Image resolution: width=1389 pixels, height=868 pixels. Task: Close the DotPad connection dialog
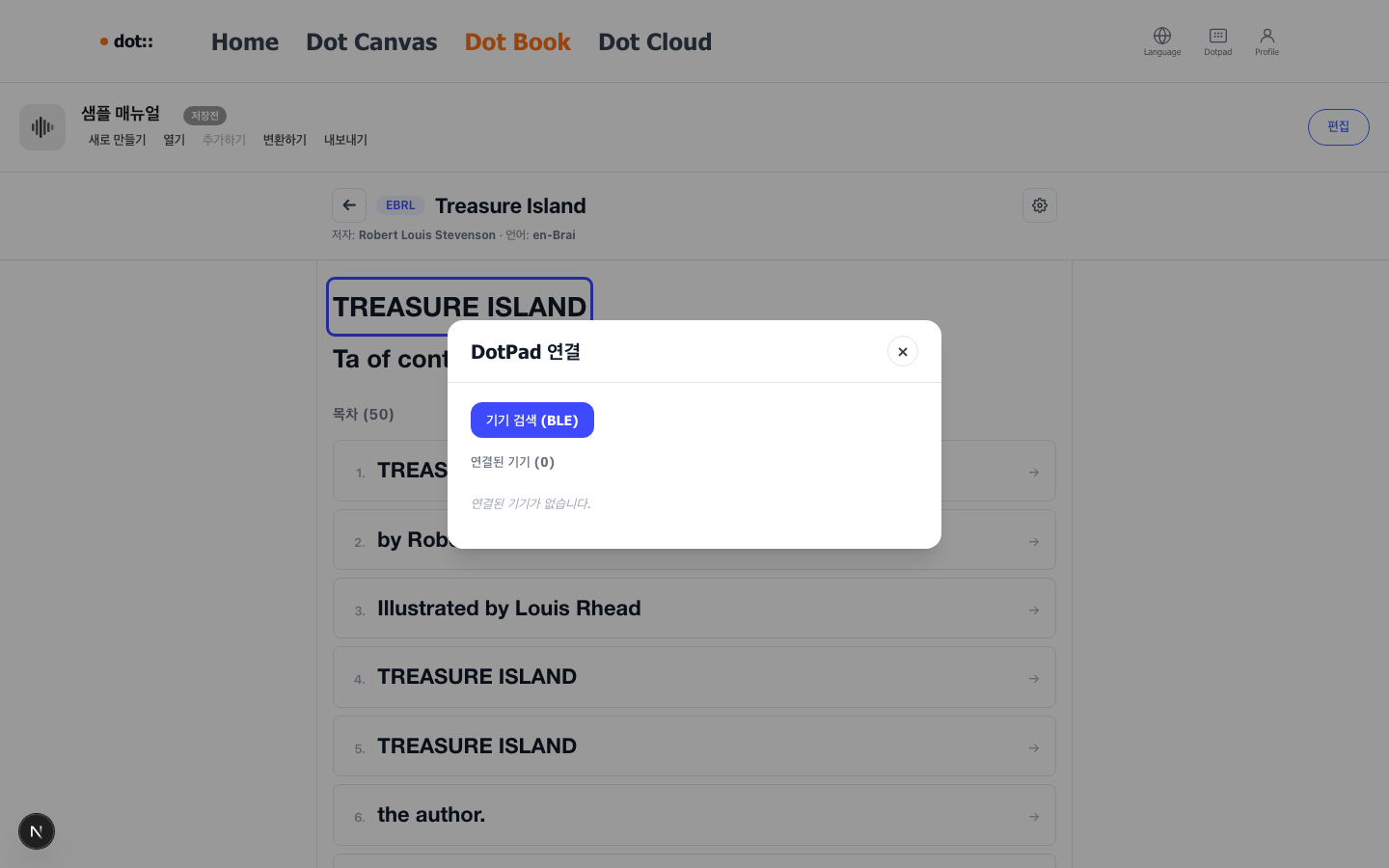(903, 352)
